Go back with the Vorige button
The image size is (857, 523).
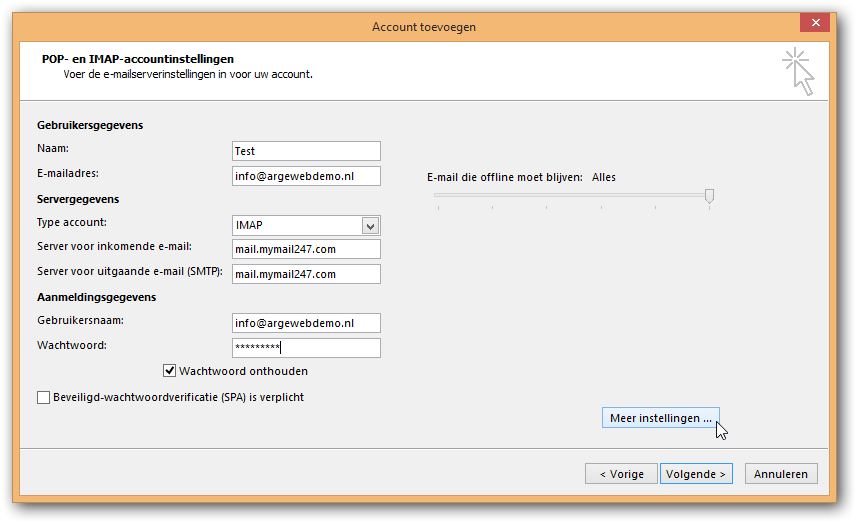tap(621, 474)
